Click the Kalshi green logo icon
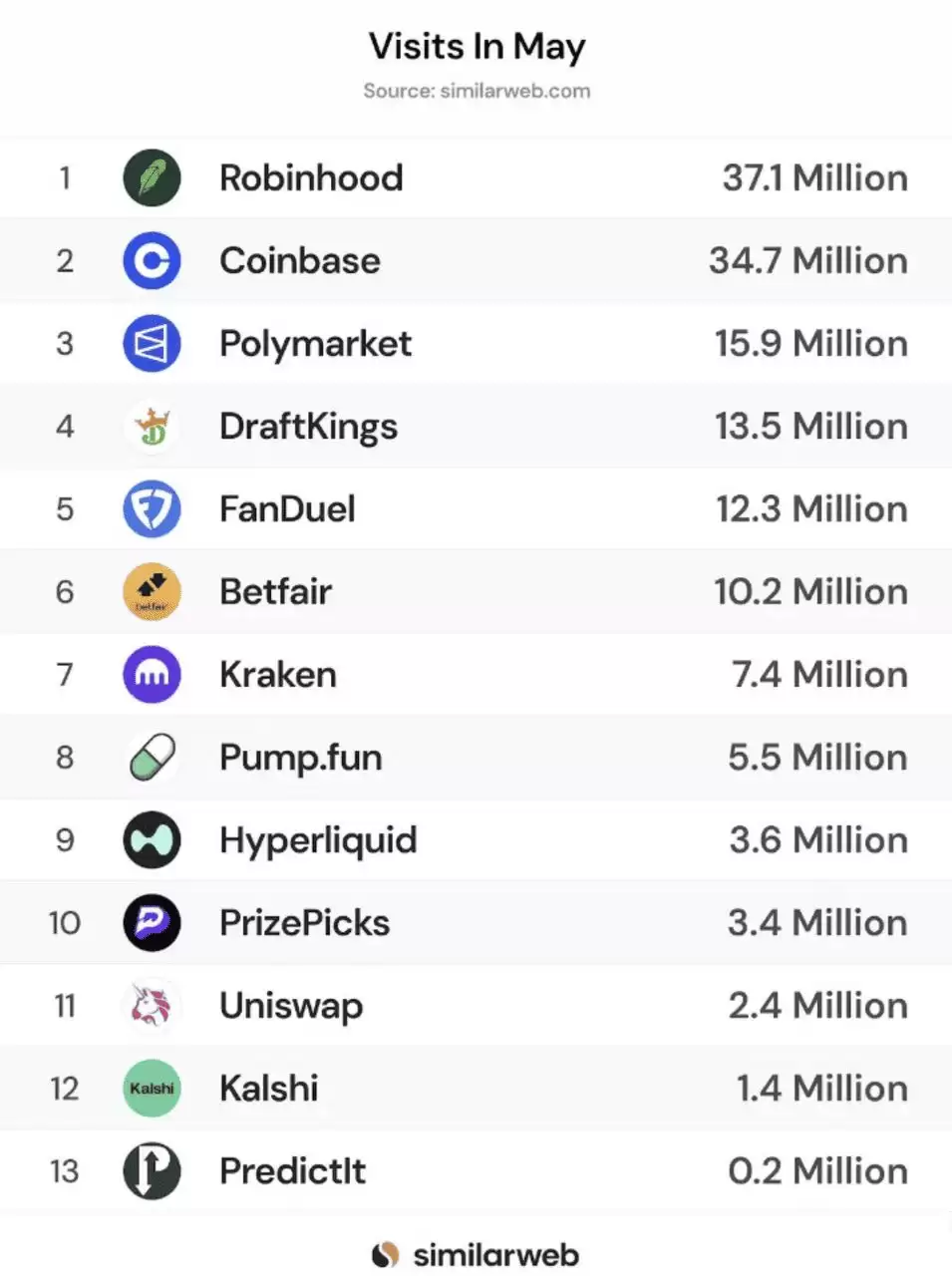The image size is (952, 1276). 152,1089
